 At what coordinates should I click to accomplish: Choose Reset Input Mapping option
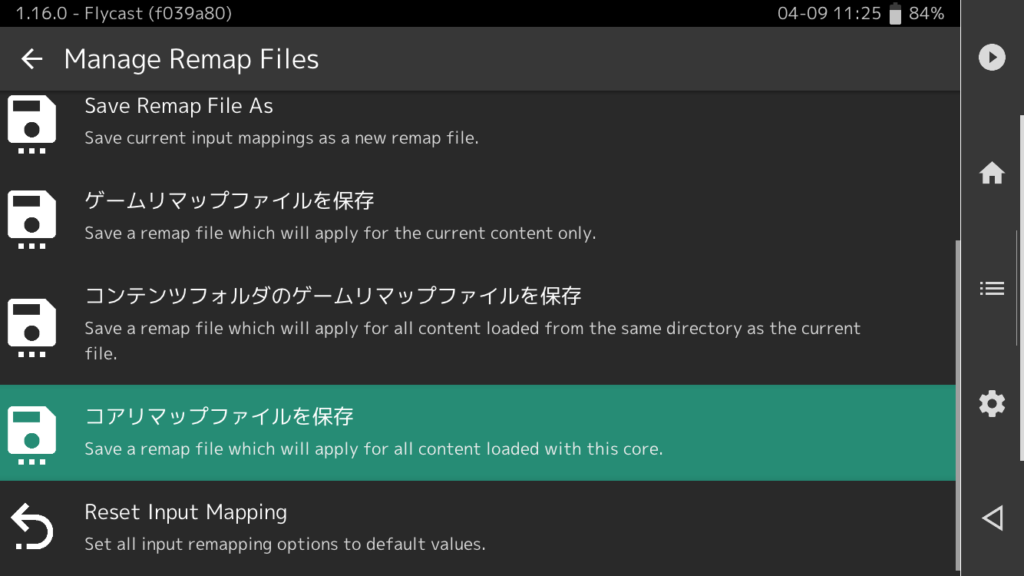477,528
